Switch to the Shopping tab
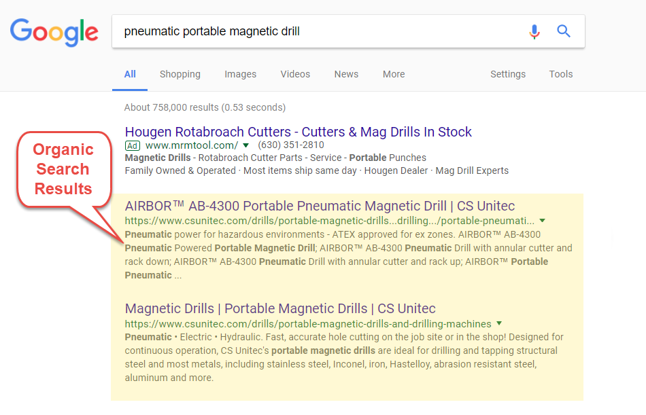The height and width of the screenshot is (415, 646). (180, 74)
